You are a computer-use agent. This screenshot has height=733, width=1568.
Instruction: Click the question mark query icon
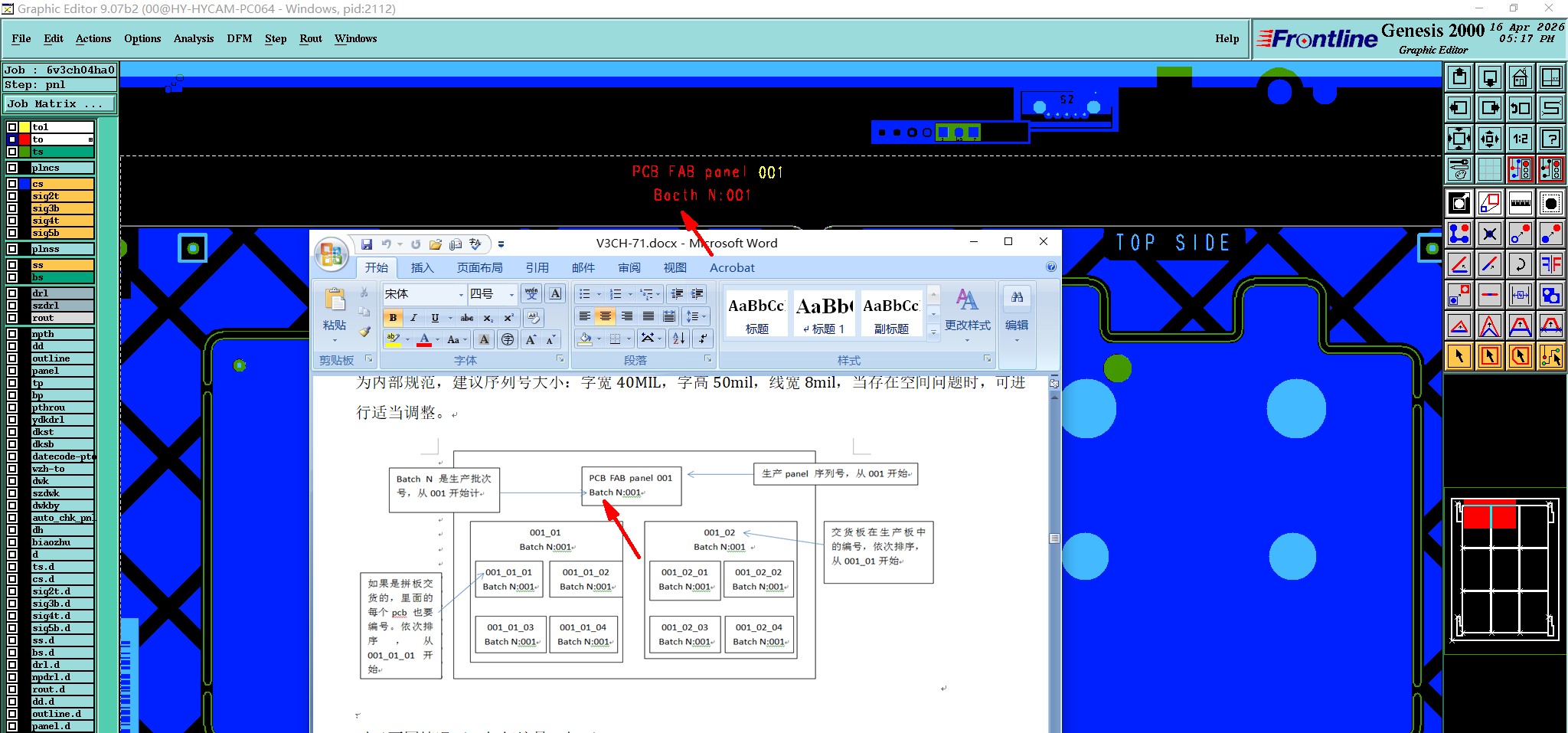click(x=1551, y=139)
